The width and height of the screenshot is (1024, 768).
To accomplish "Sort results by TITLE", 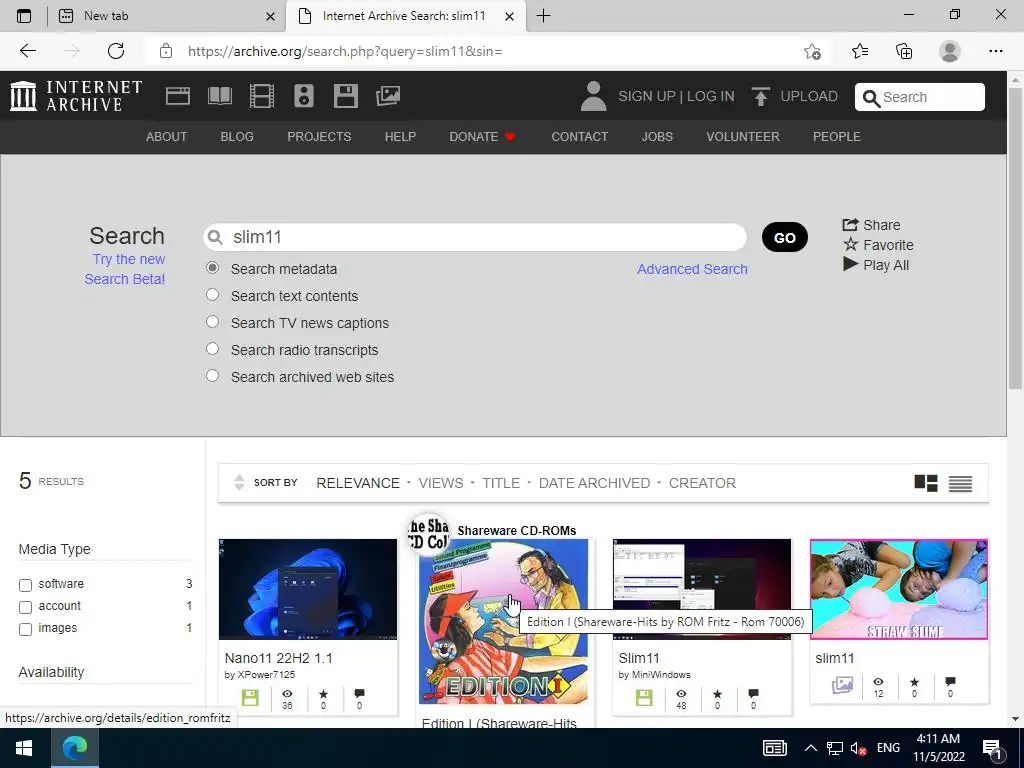I will (x=501, y=483).
